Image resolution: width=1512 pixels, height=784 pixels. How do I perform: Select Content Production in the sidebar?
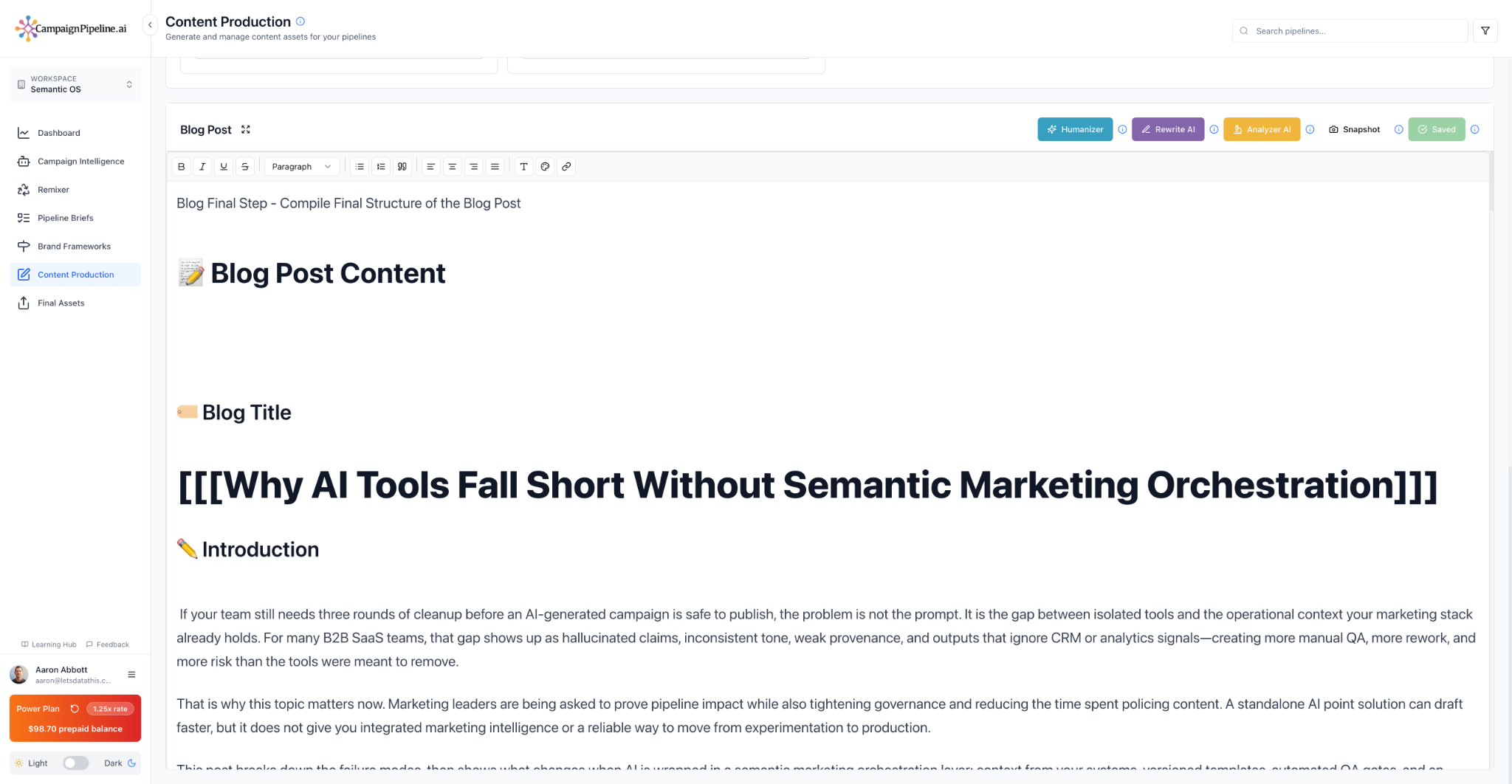(x=75, y=275)
